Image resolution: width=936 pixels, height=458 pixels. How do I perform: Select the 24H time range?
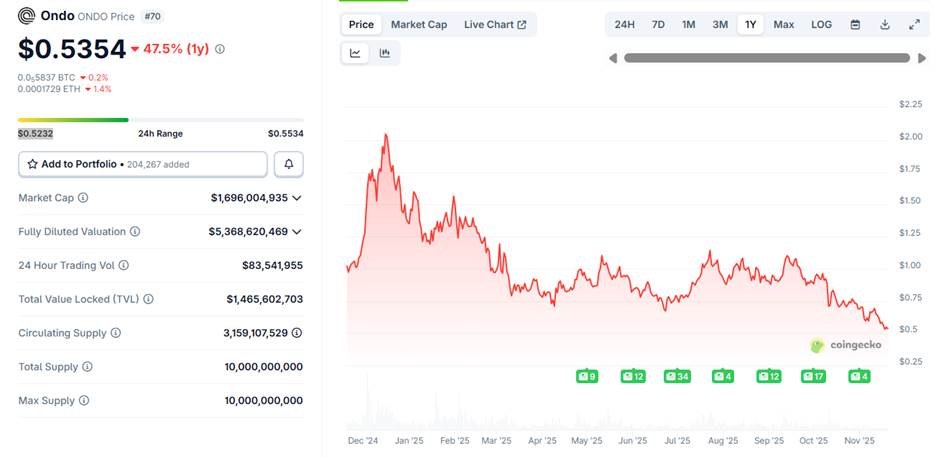(x=624, y=24)
